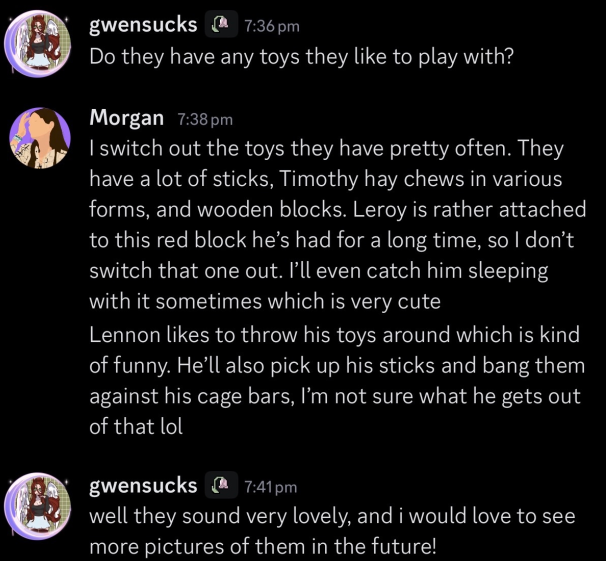Image resolution: width=606 pixels, height=561 pixels.
Task: Click the message "Do they have any toys"
Action: [301, 56]
